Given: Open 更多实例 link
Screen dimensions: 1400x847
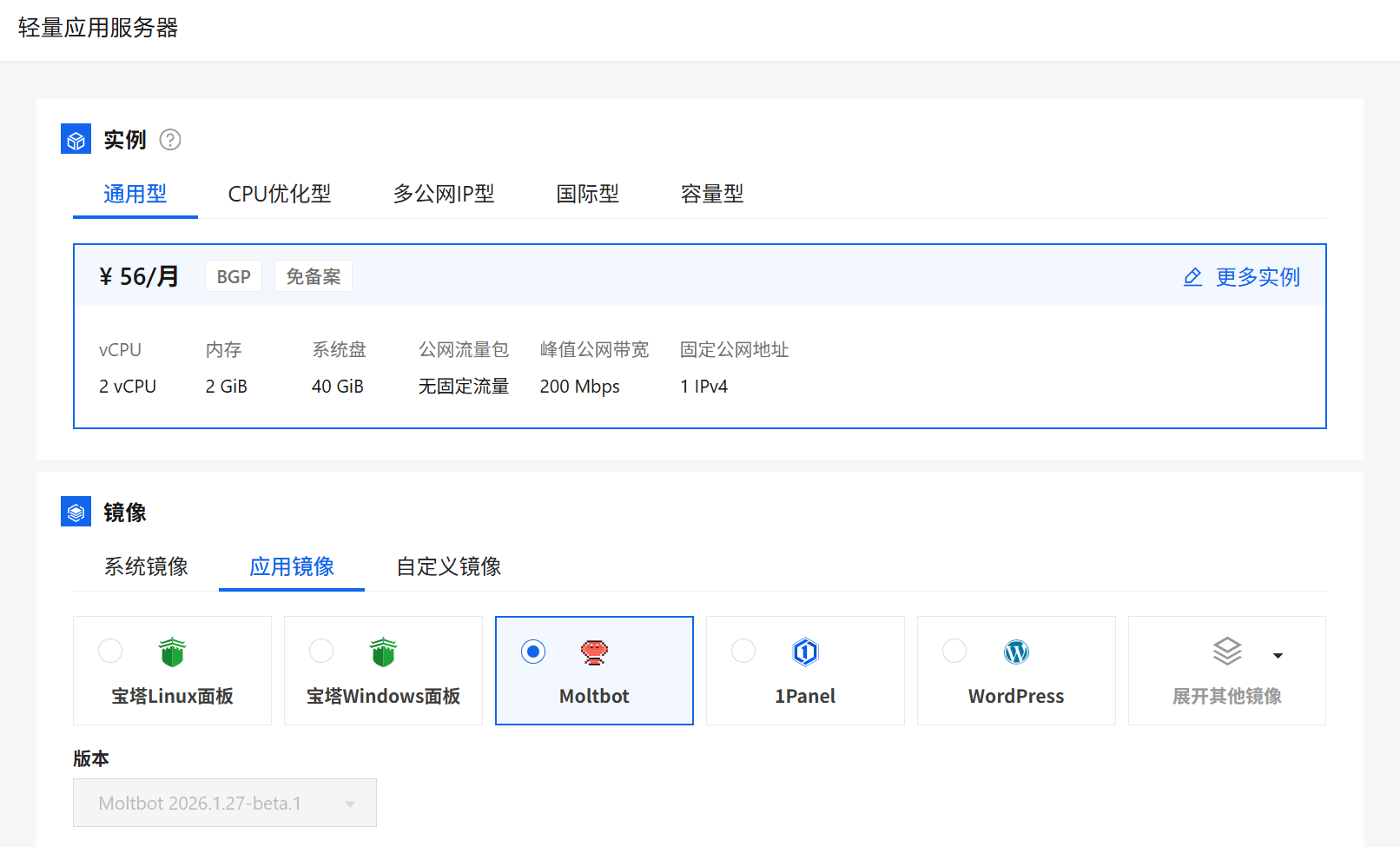Looking at the screenshot, I should (x=1258, y=277).
